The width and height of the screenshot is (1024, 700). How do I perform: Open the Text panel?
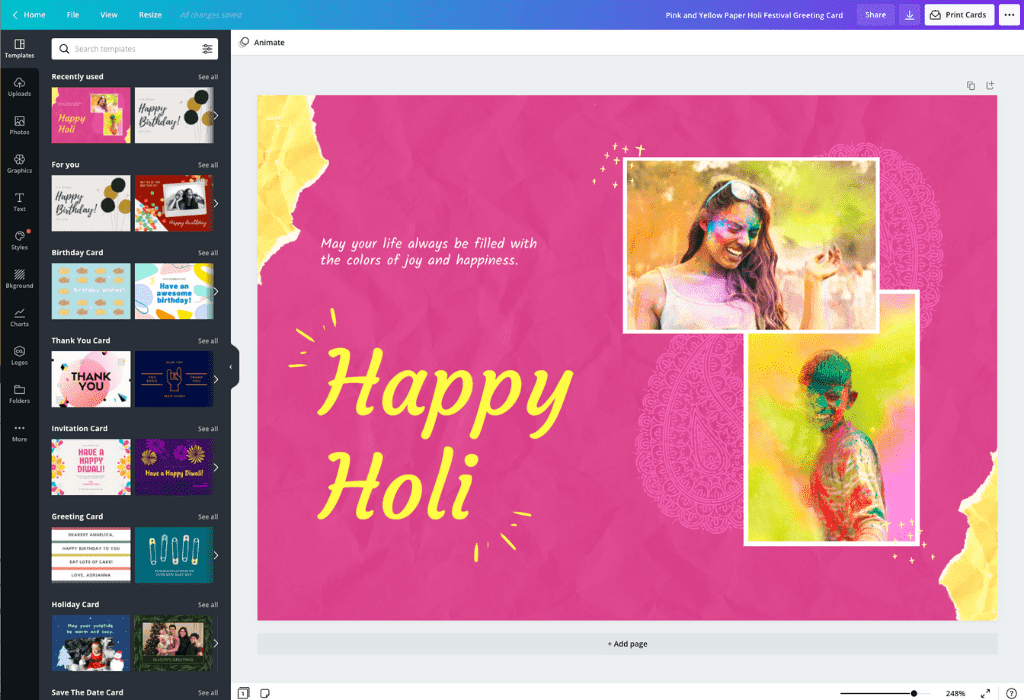[x=19, y=202]
